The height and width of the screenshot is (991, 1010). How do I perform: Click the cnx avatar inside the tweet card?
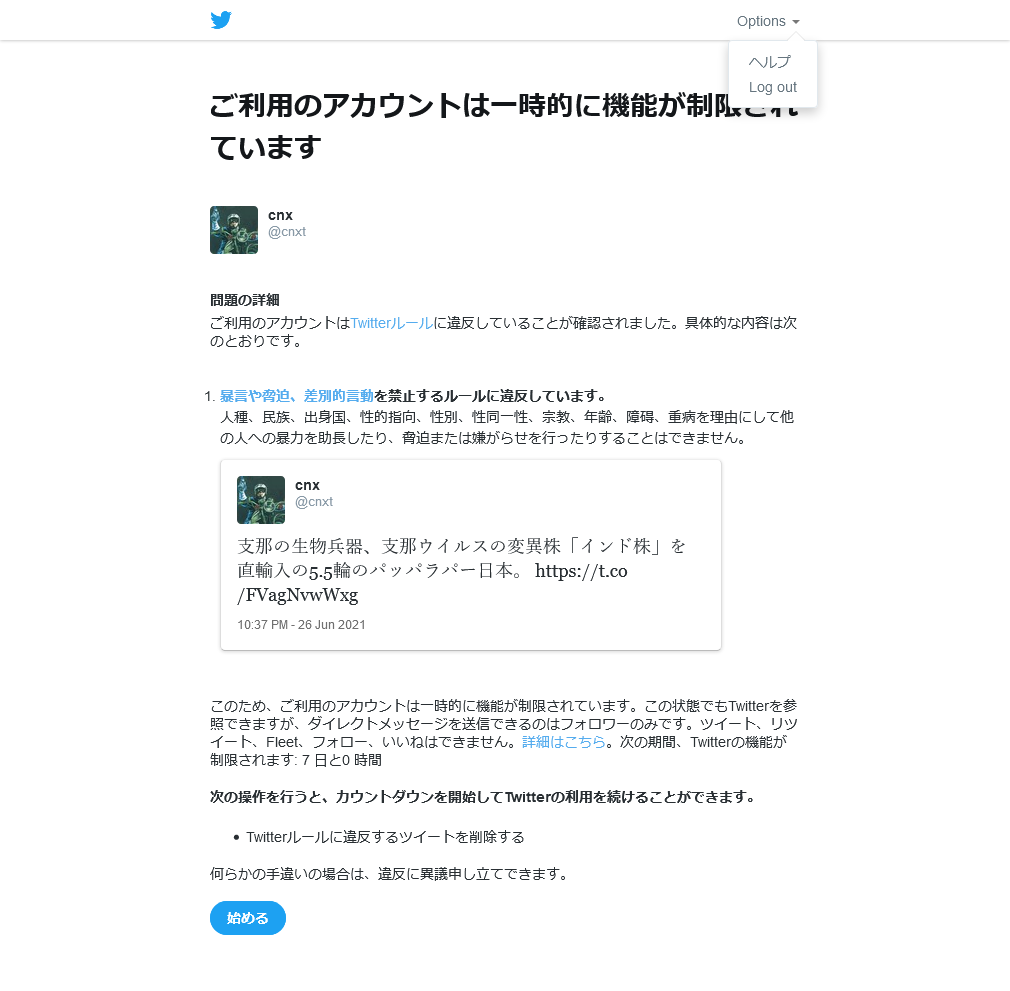tap(261, 500)
